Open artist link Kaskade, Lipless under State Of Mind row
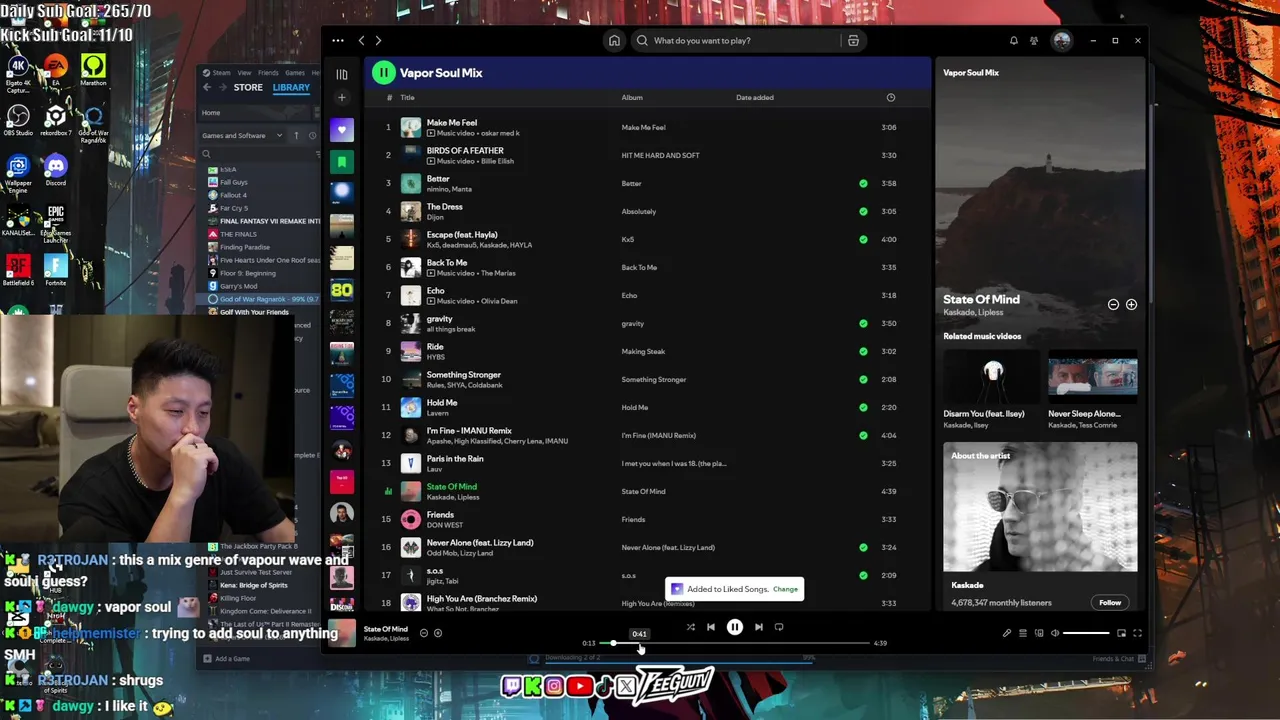The image size is (1280, 720). 453,497
